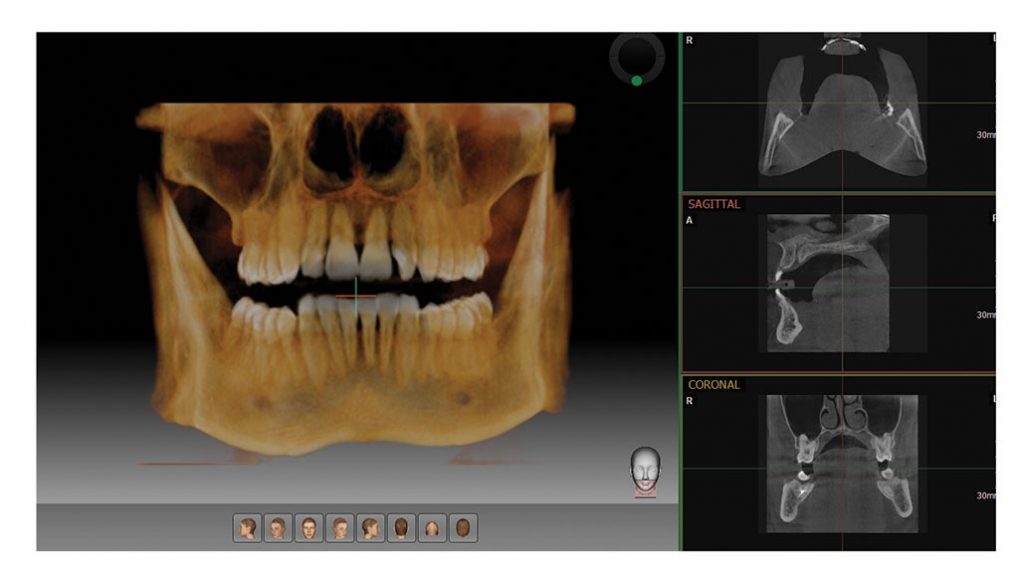Select the CORONAL view label
The height and width of the screenshot is (582, 1024).
pyautogui.click(x=712, y=384)
